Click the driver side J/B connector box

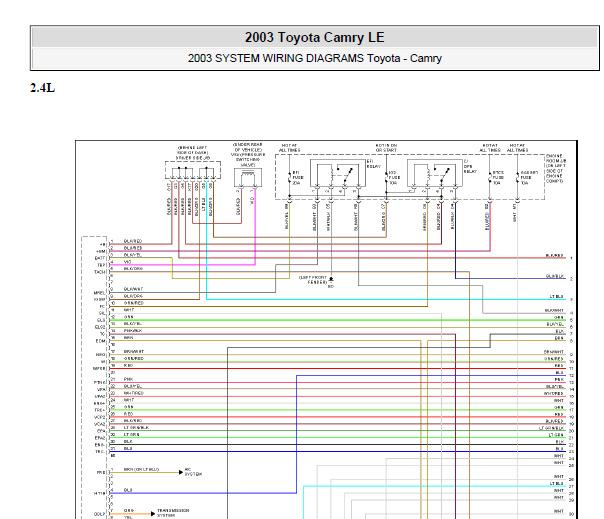tap(193, 170)
